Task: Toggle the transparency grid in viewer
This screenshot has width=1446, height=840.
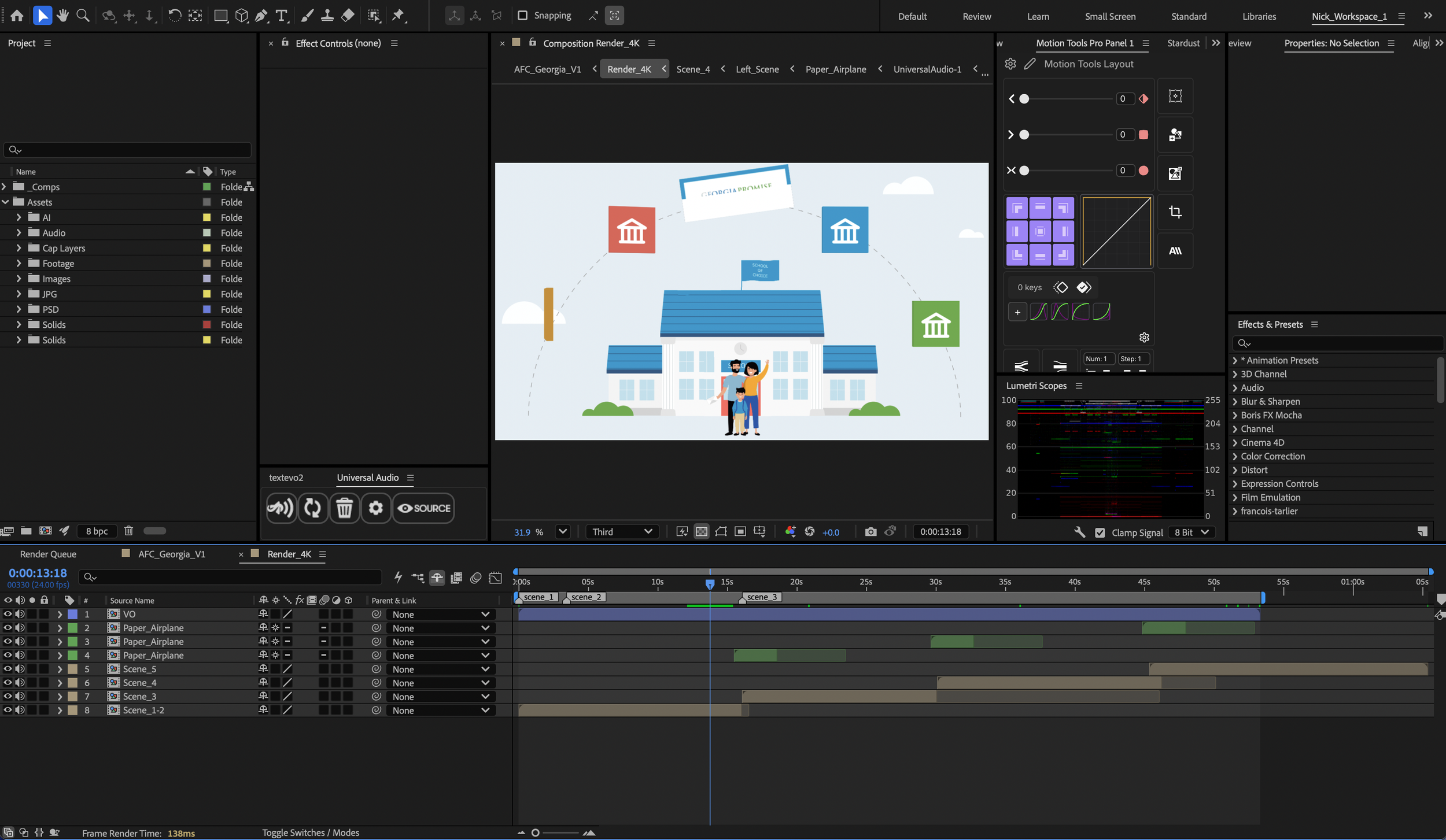Action: [702, 531]
